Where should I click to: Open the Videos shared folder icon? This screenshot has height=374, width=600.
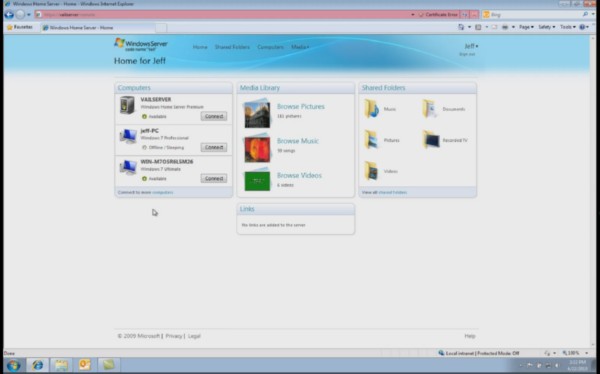point(372,171)
